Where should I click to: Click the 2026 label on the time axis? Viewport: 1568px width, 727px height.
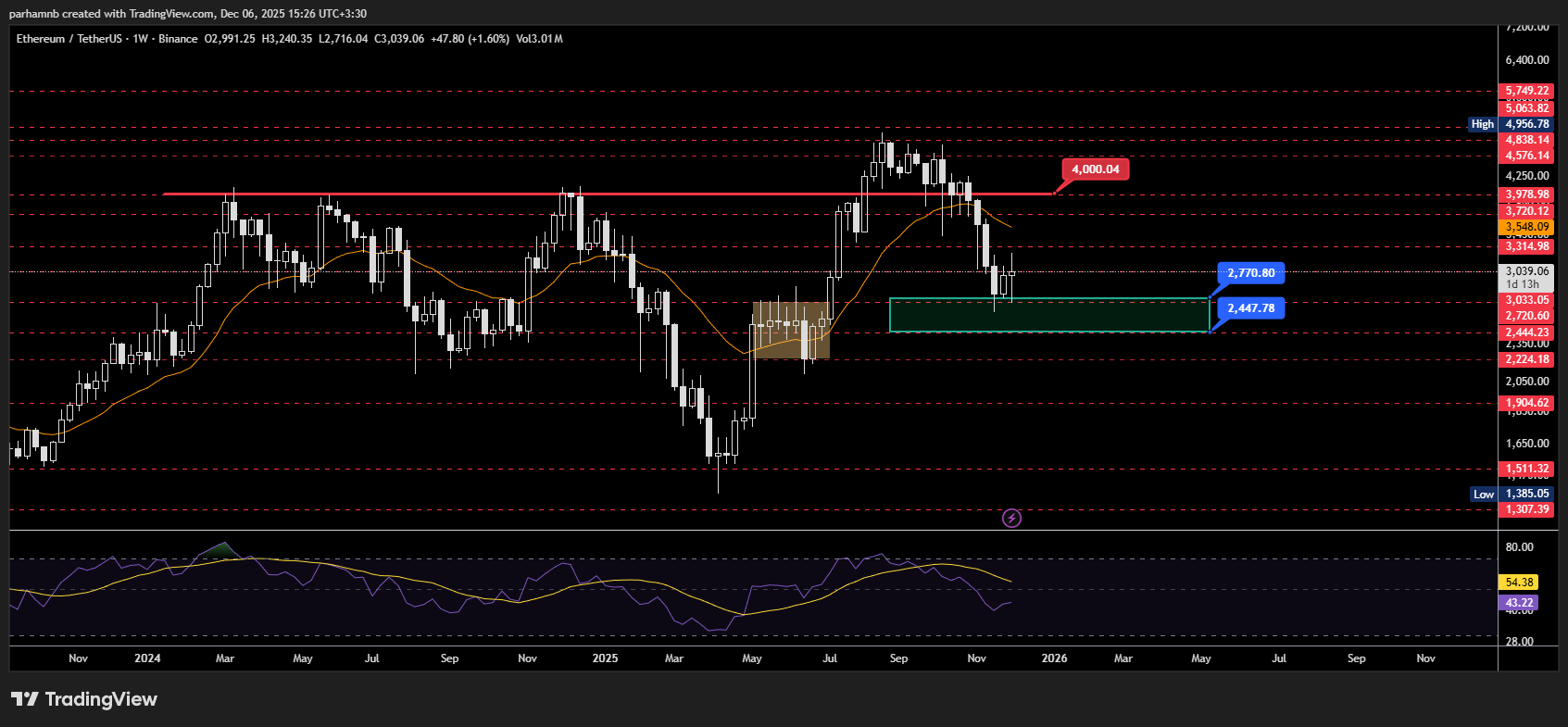(x=1054, y=658)
